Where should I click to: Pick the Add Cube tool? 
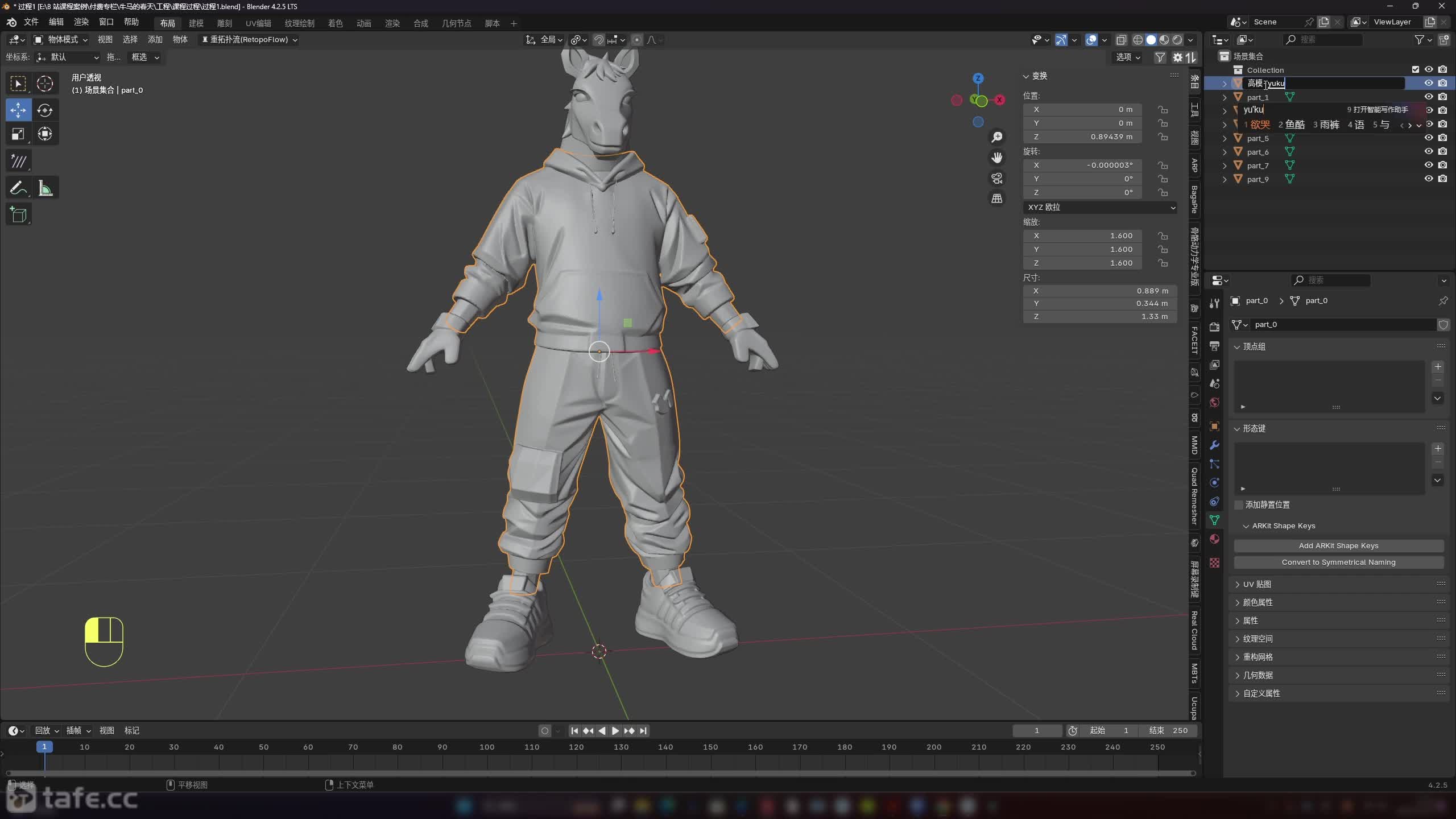pyautogui.click(x=18, y=215)
